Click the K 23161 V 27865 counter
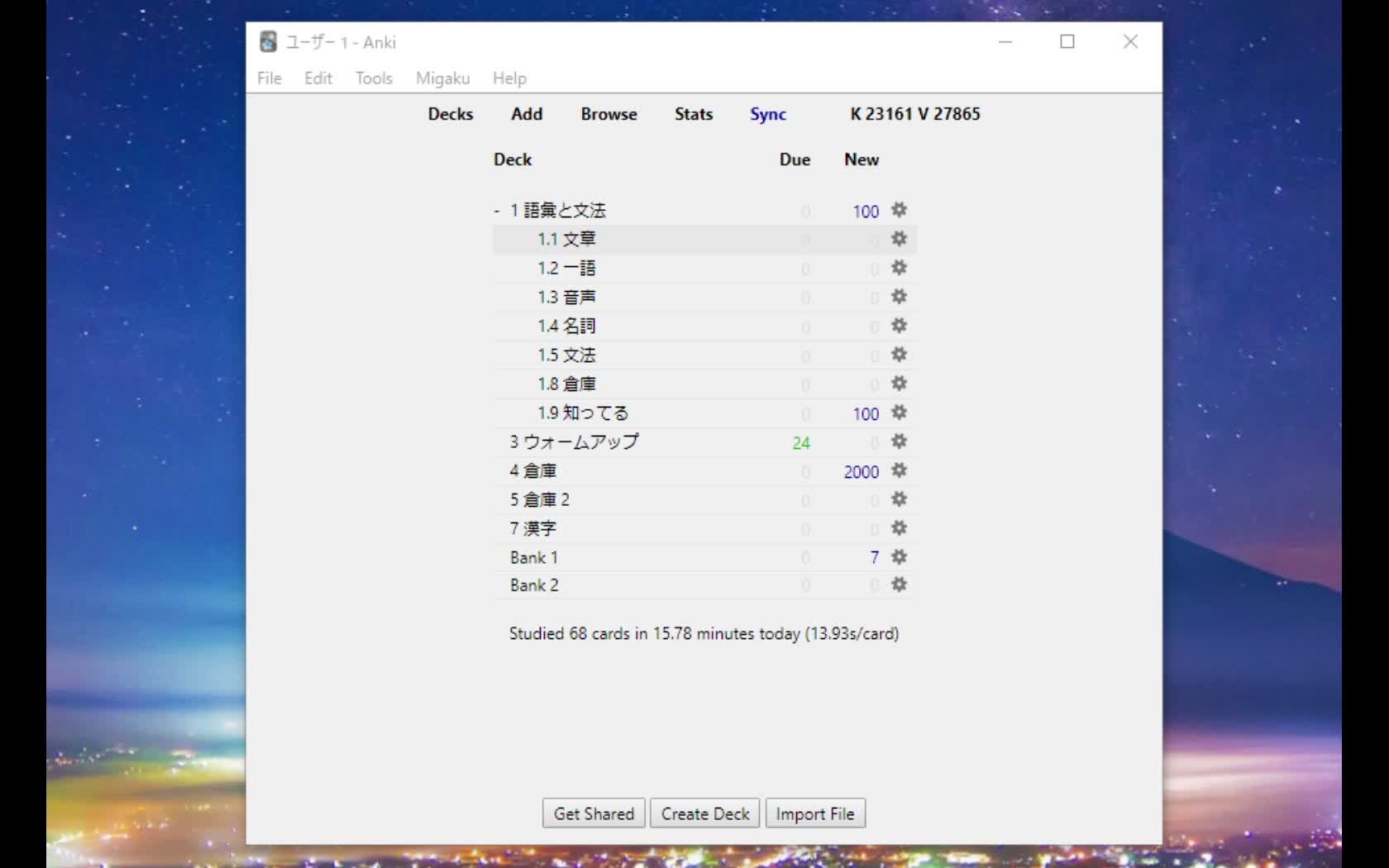1389x868 pixels. point(915,114)
